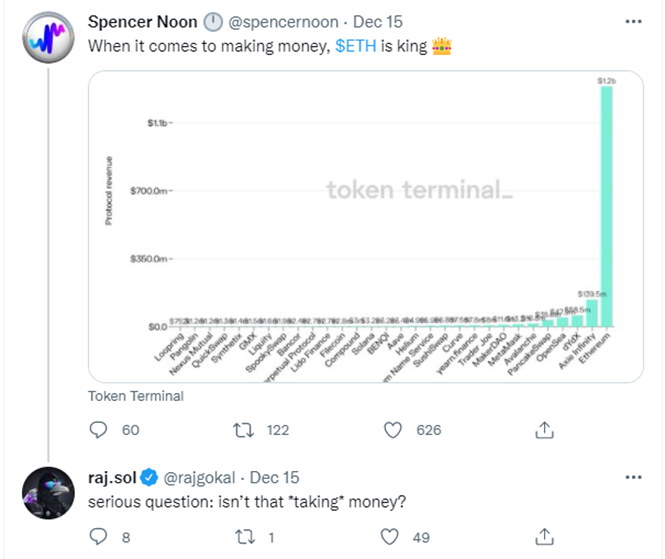Retweet Spencer Noon's ETH tweet
Viewport: 665px width, 559px height.
click(x=242, y=429)
